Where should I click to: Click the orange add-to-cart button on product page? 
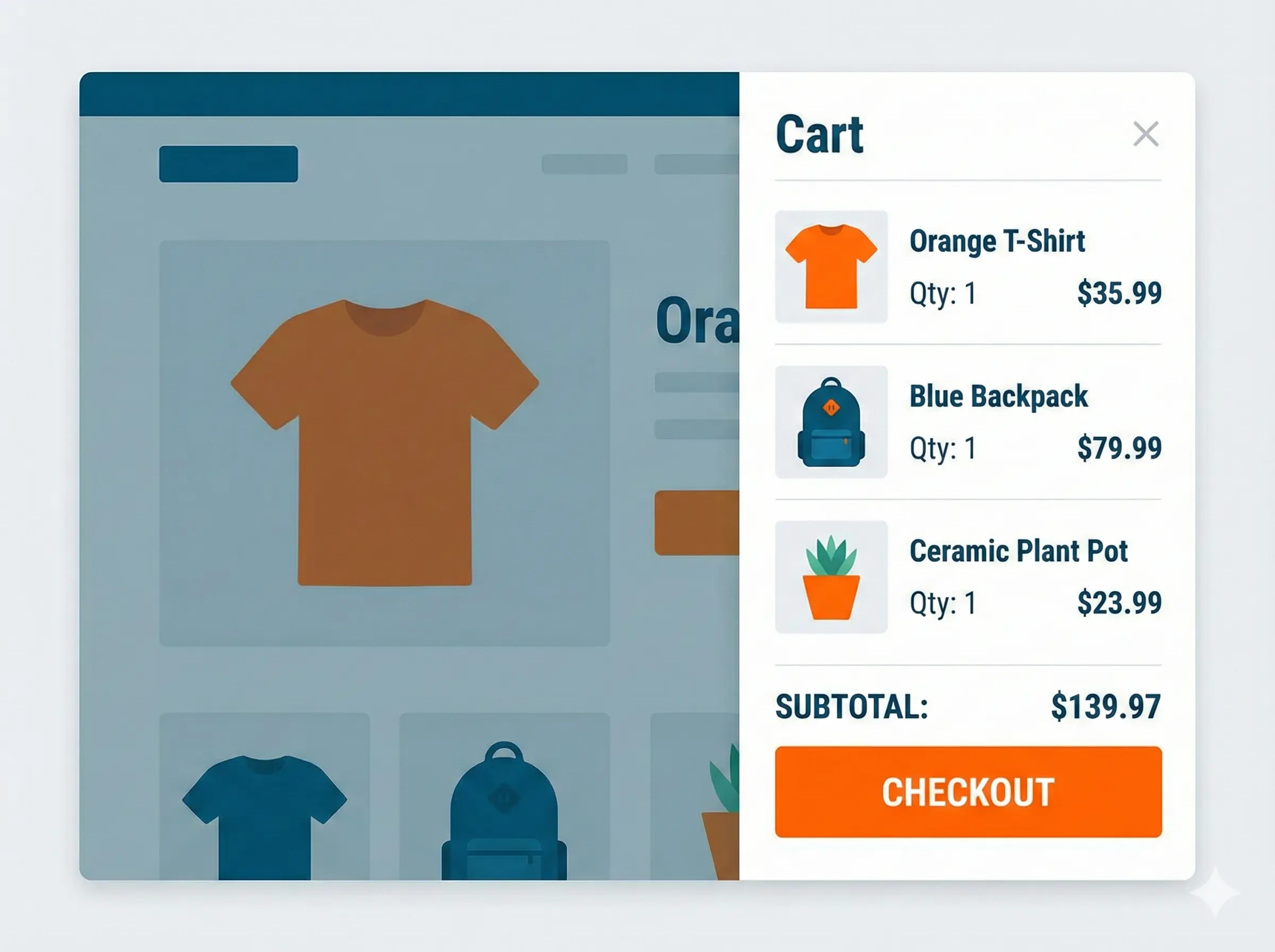click(696, 523)
